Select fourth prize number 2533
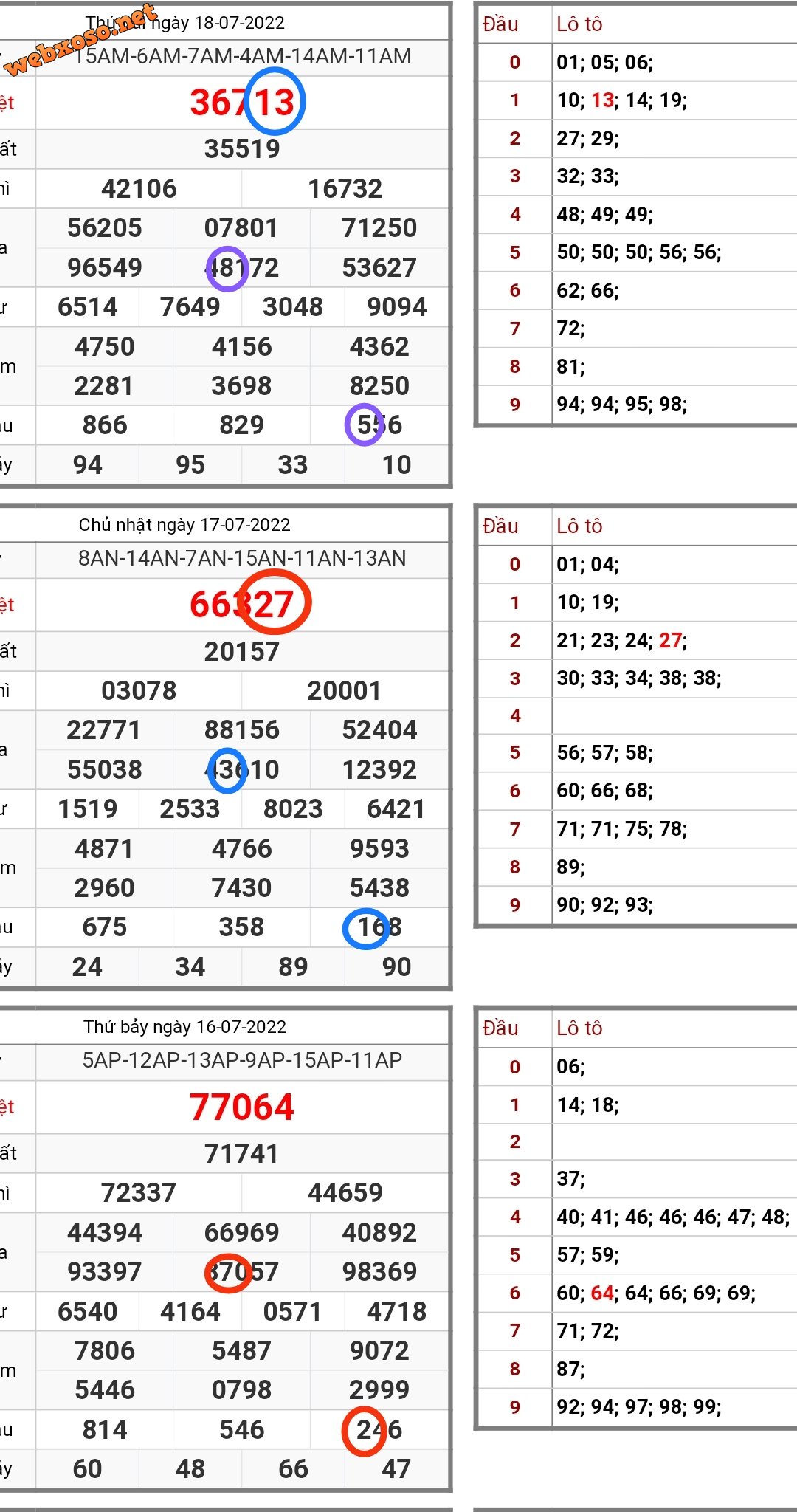Image resolution: width=797 pixels, height=1512 pixels. pyautogui.click(x=190, y=809)
